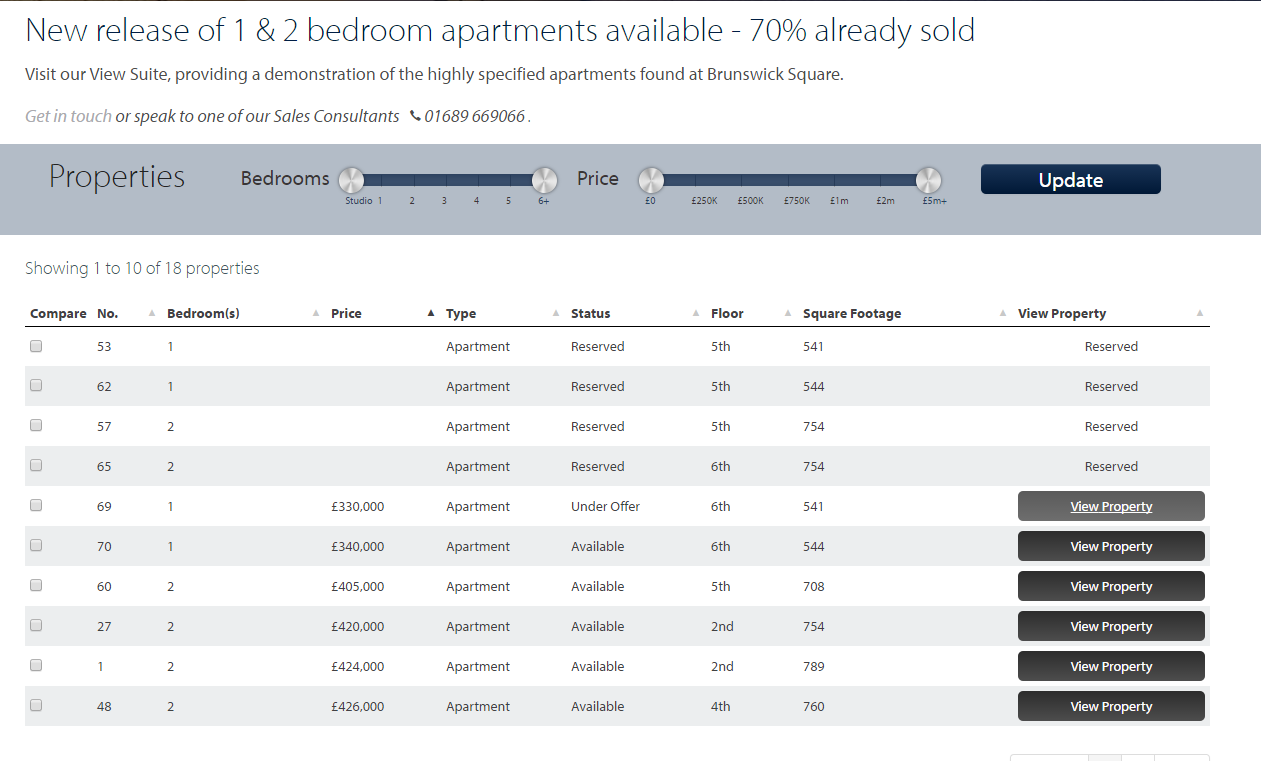Sort by Square Footage column arrow

(x=1003, y=313)
